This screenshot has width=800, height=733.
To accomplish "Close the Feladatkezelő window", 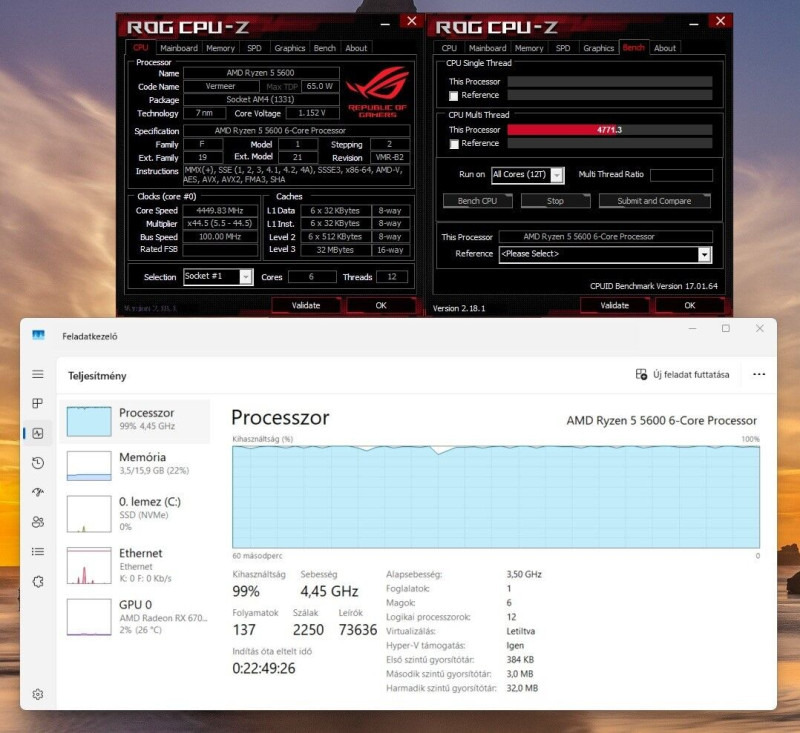I will (x=760, y=328).
